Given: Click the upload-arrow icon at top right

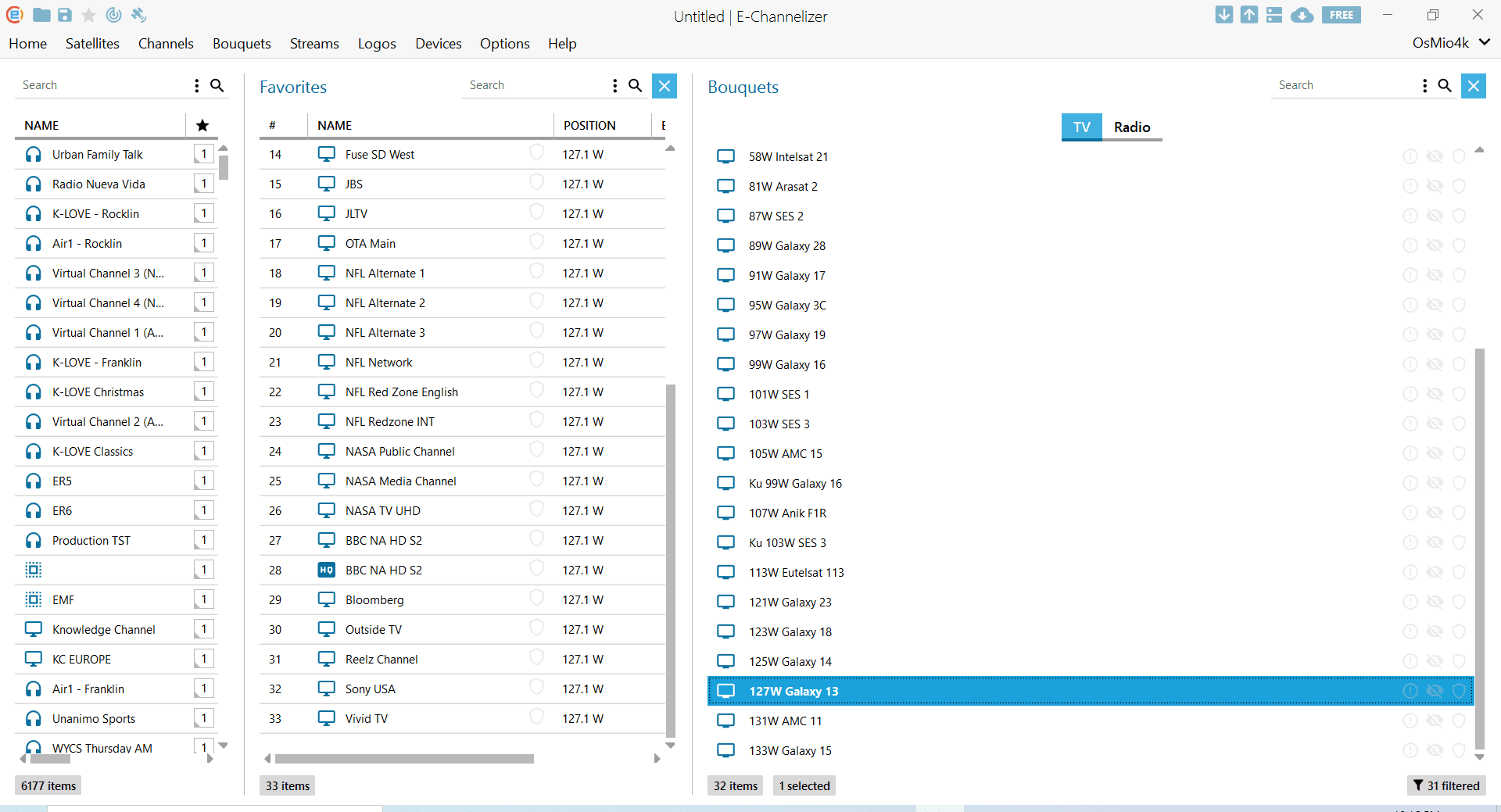Looking at the screenshot, I should coord(1249,15).
